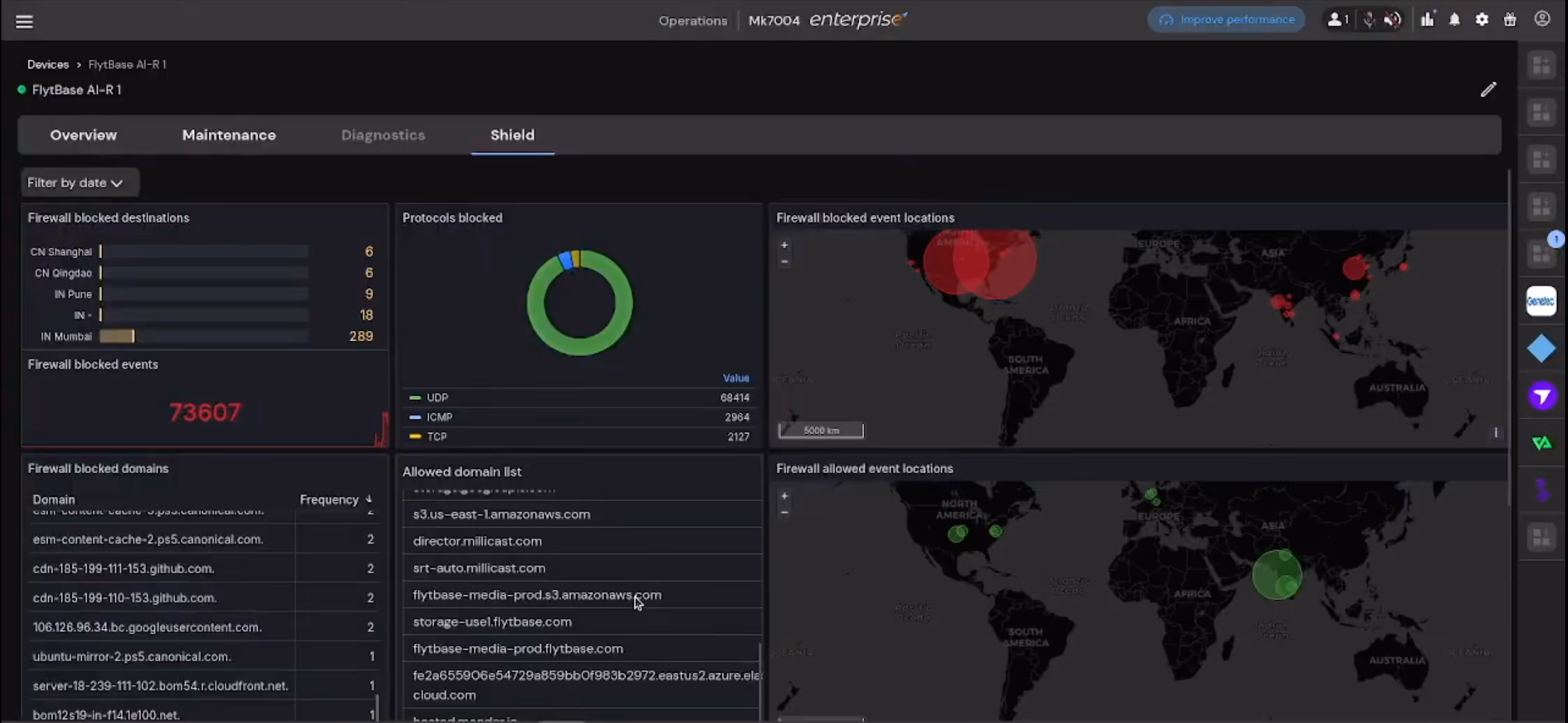1568x723 pixels.
Task: Open the notifications bell
Action: [1454, 20]
